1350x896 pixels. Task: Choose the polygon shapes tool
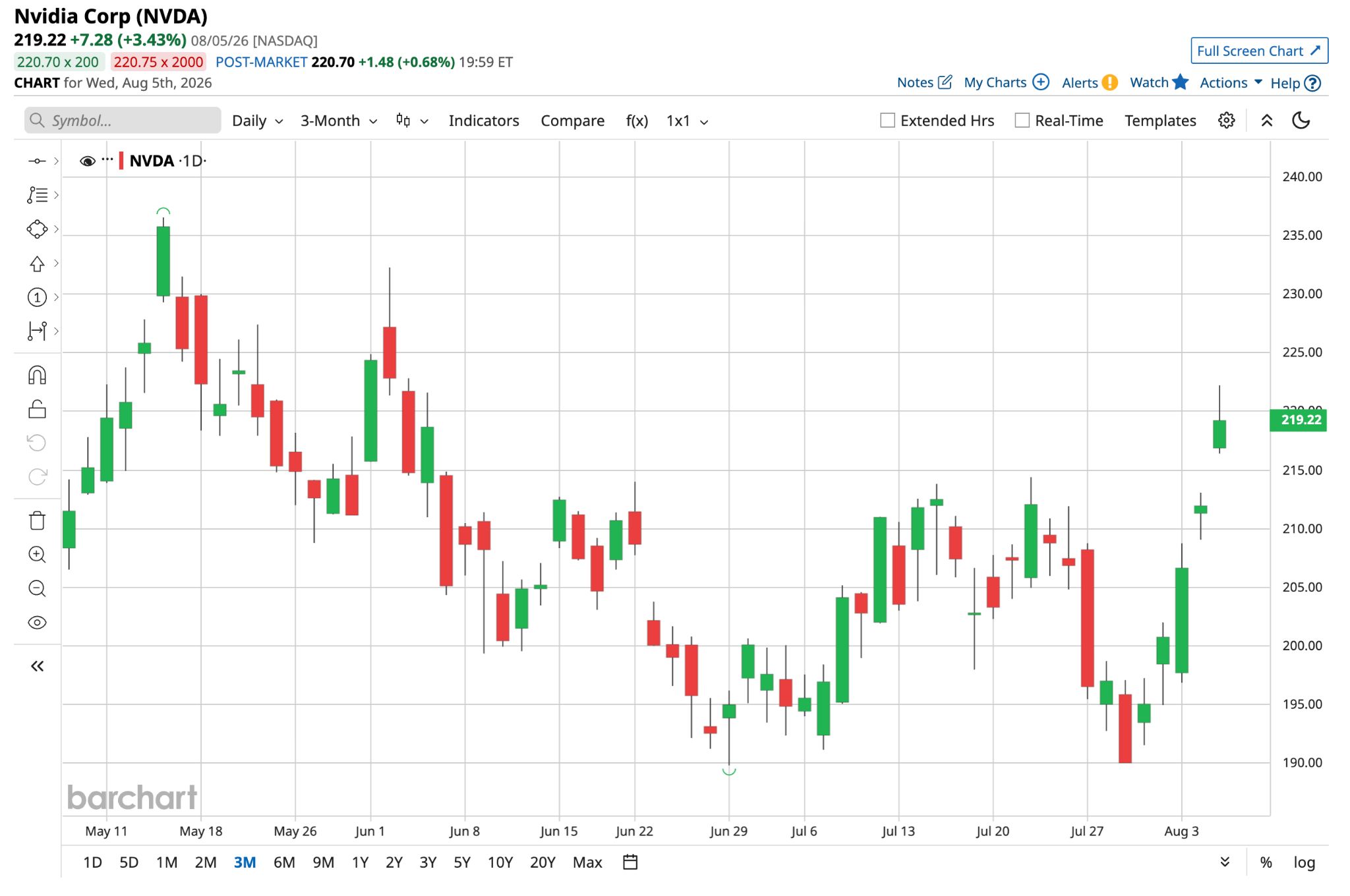(x=37, y=229)
